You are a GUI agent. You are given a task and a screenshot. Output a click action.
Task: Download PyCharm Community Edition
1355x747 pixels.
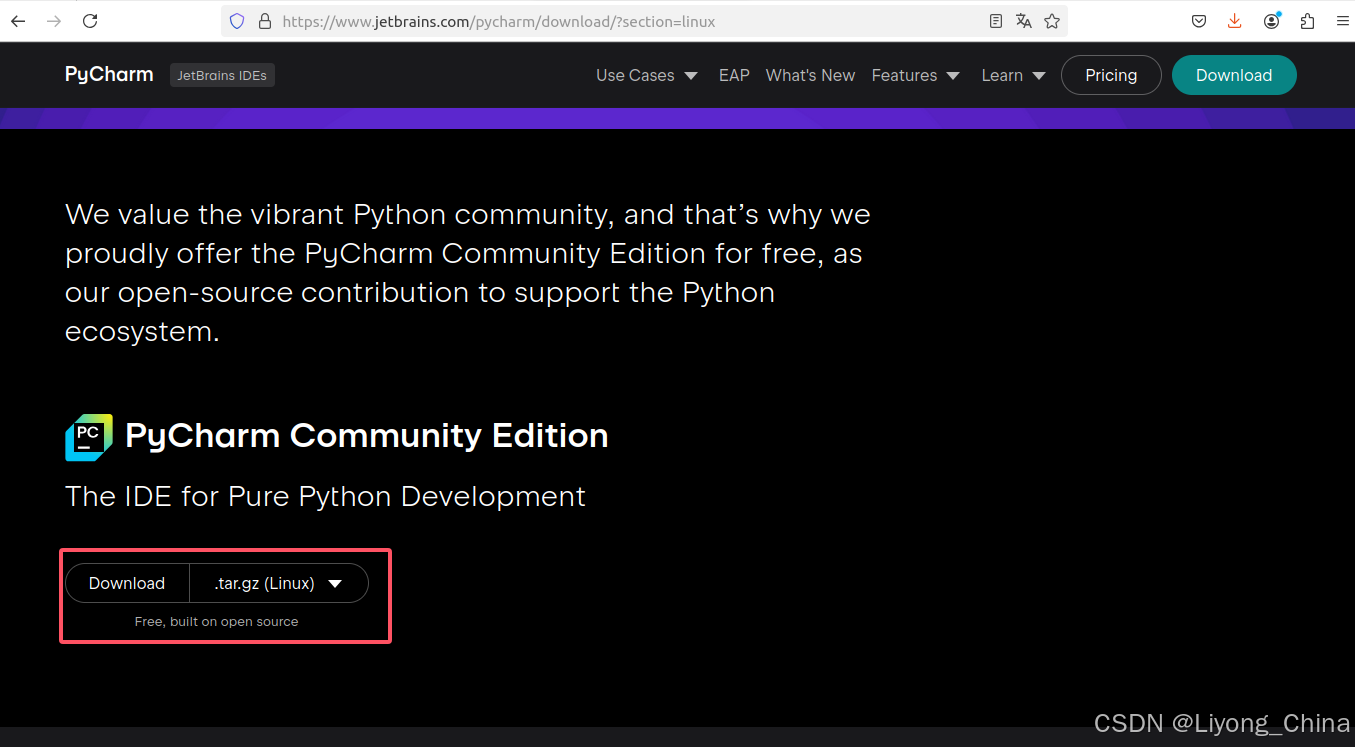[x=127, y=583]
